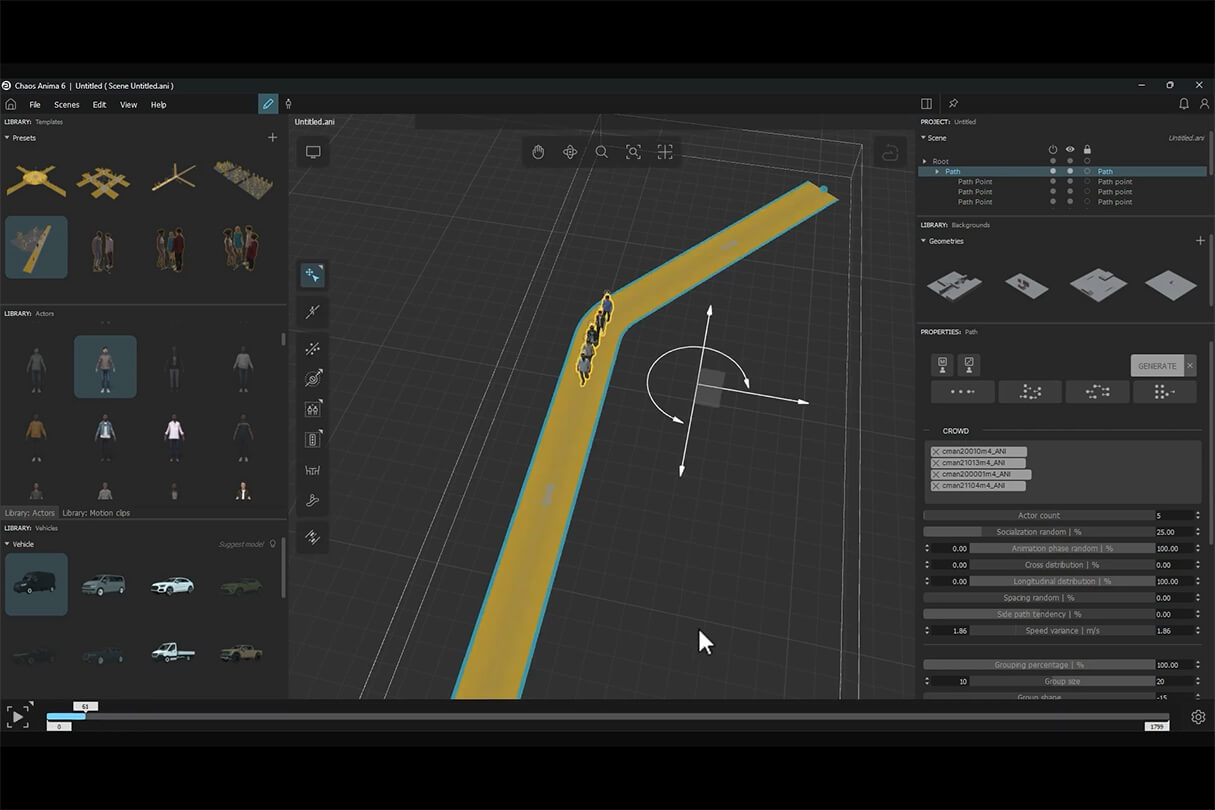Expand the Root node in scene tree

point(925,161)
